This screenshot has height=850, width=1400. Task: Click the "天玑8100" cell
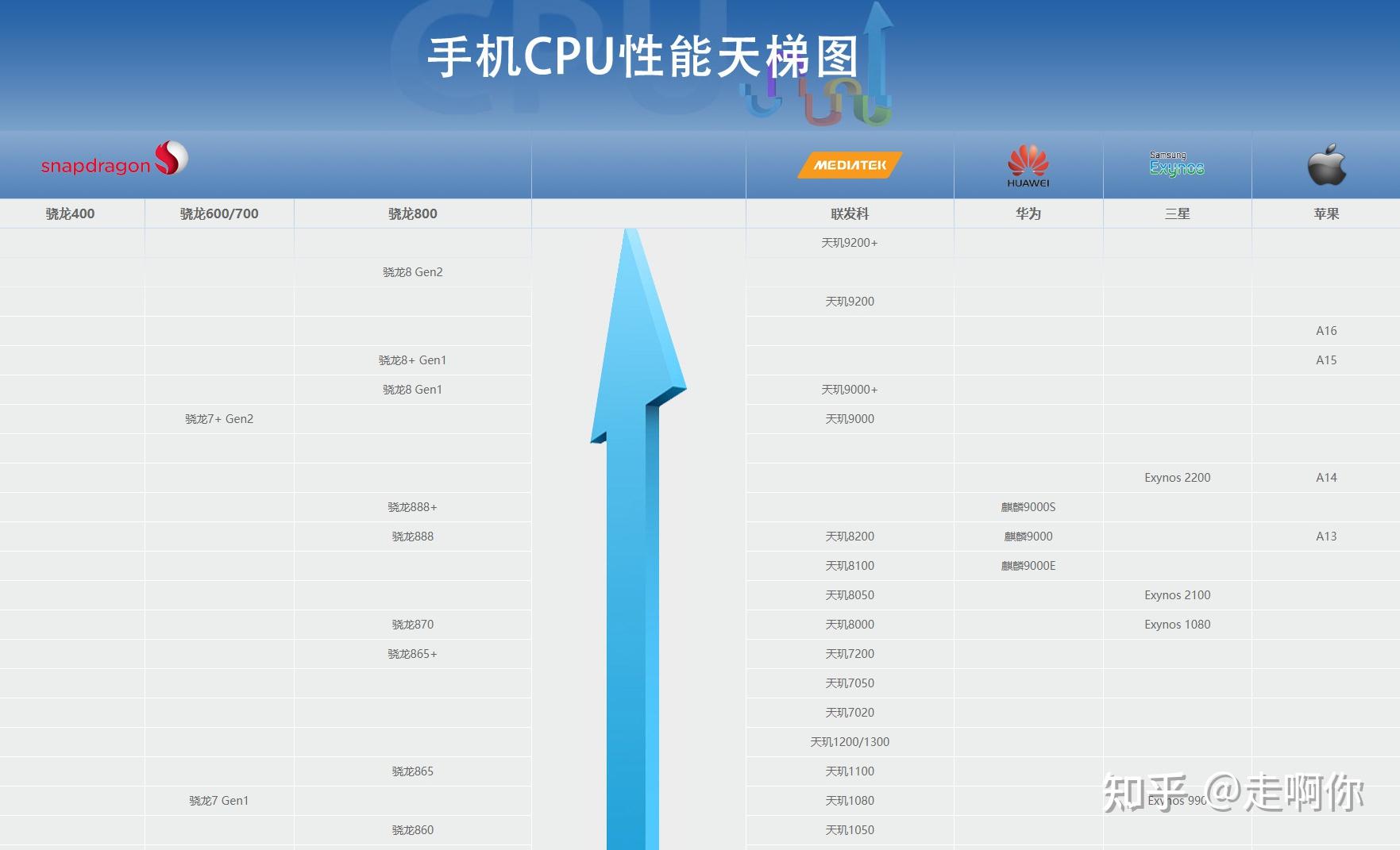[x=850, y=566]
